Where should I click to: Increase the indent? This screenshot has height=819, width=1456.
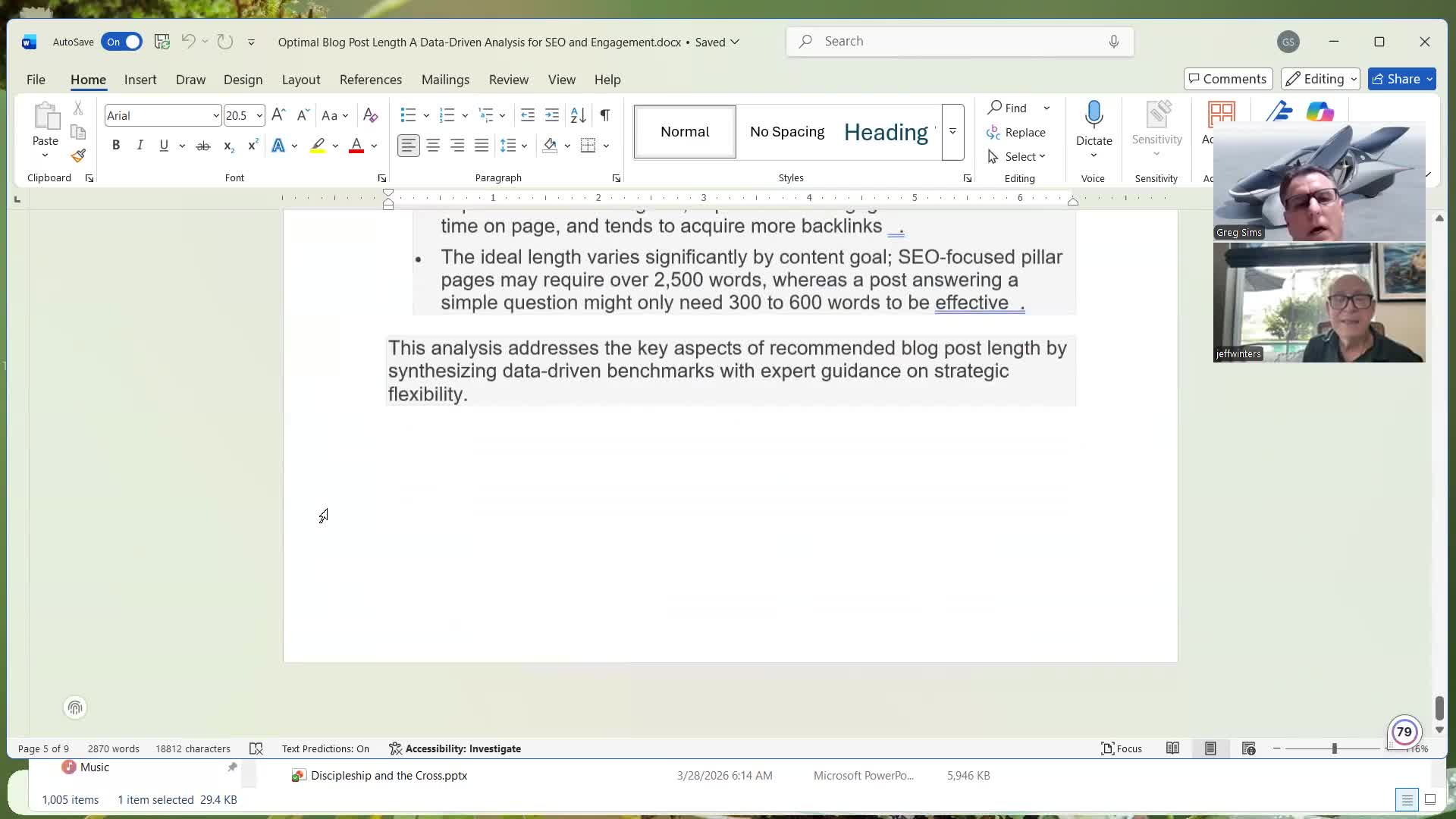[x=552, y=115]
